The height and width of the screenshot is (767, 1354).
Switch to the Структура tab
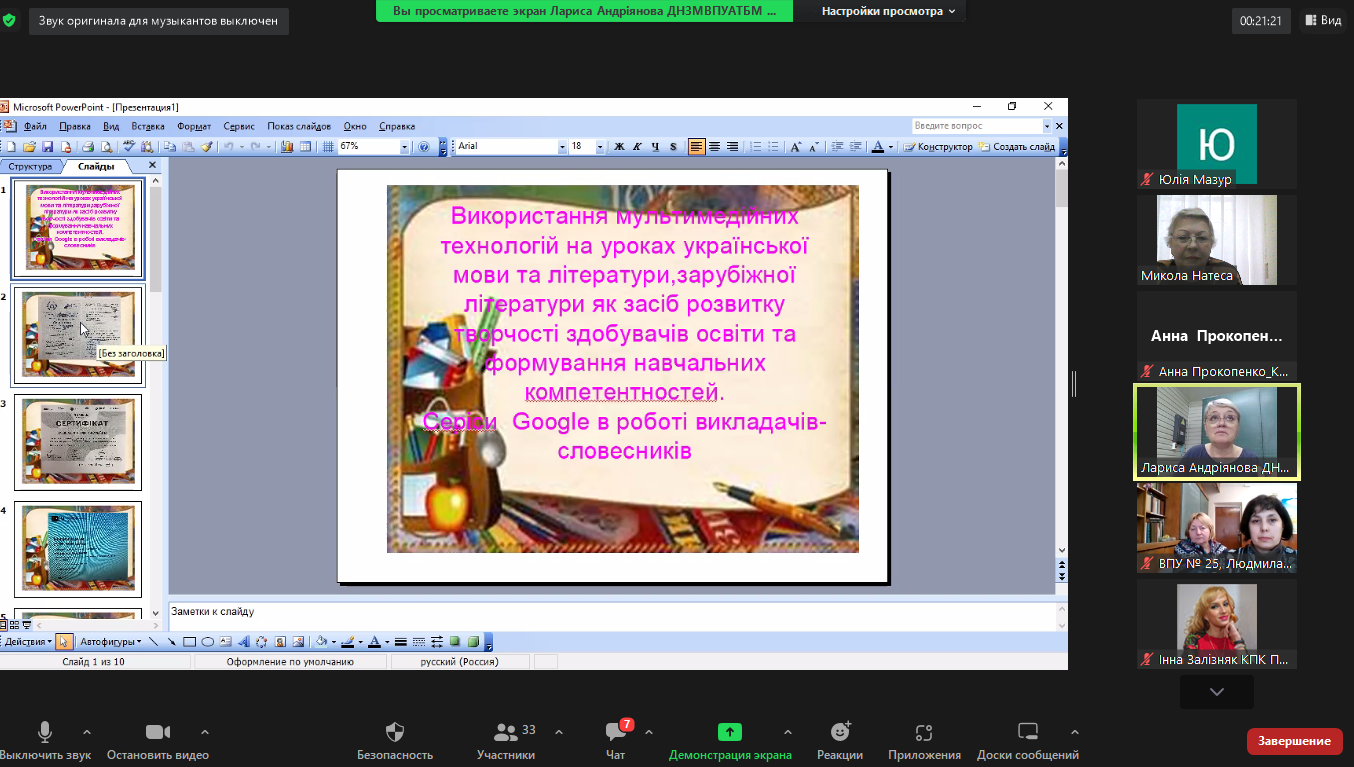point(31,166)
